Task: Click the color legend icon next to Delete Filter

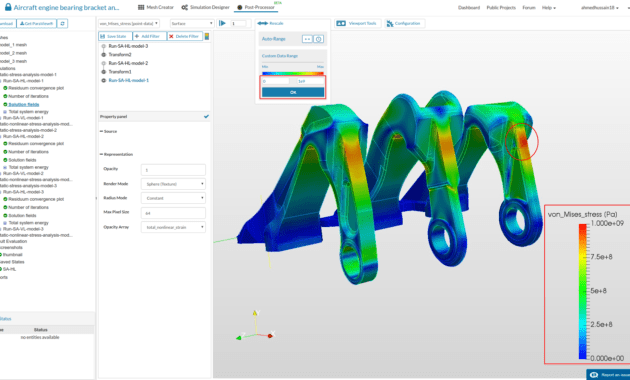Action: pyautogui.click(x=207, y=36)
